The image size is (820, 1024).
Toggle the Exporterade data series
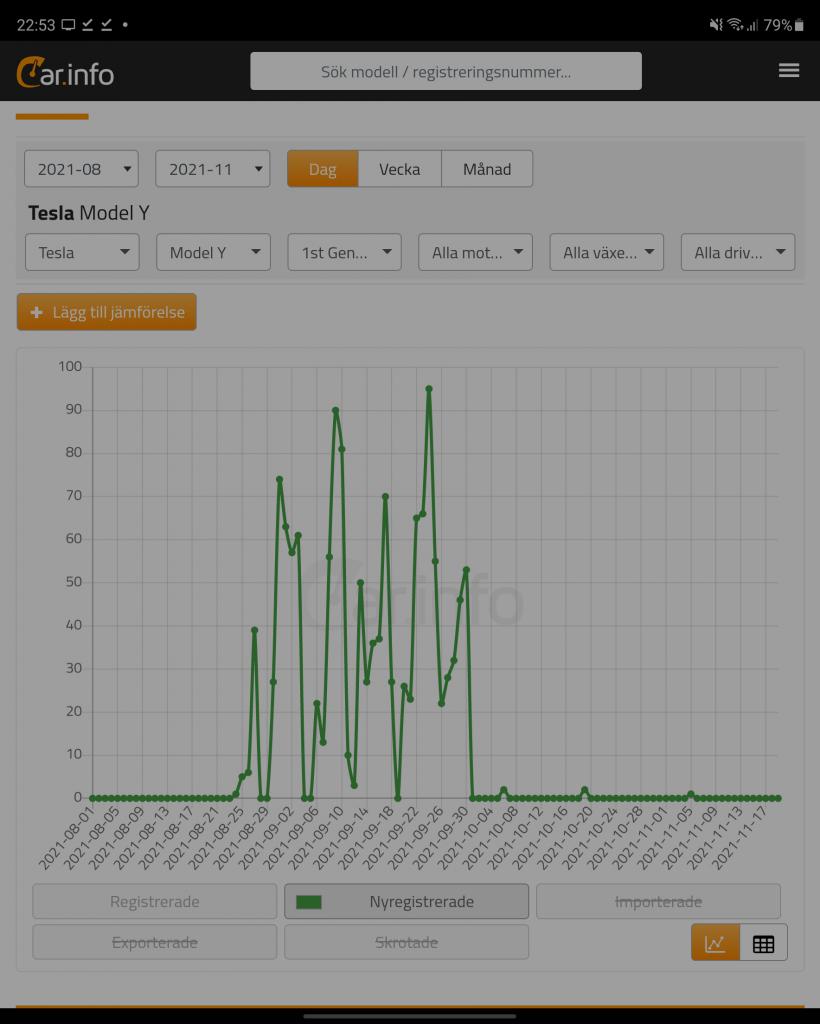155,942
